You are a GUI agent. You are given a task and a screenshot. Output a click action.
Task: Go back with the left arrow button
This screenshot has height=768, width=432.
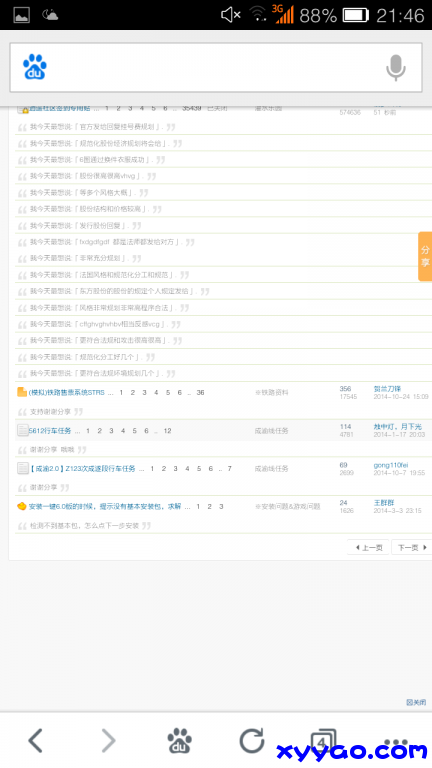pos(35,740)
